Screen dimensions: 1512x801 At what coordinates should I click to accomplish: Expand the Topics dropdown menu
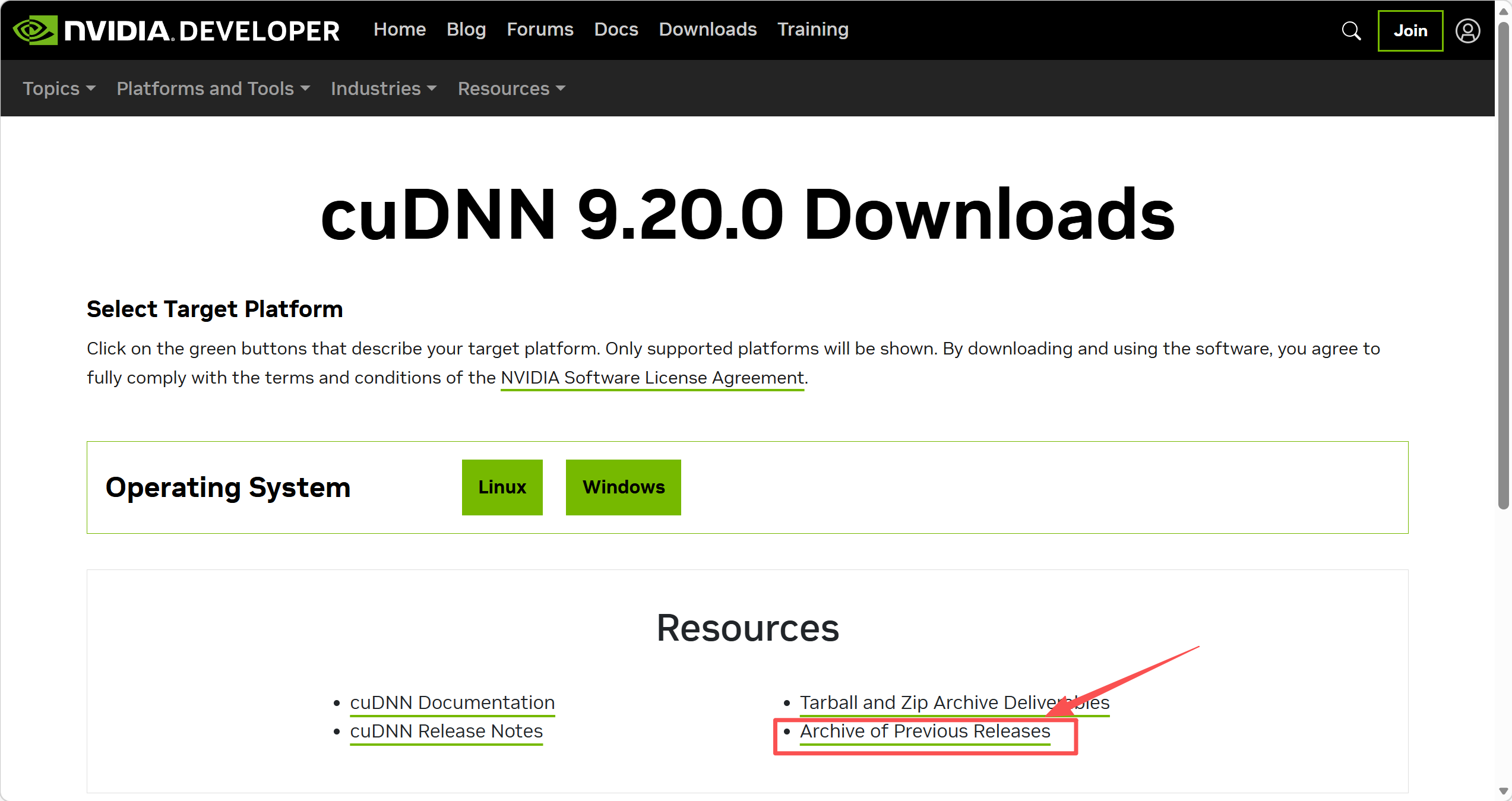coord(58,88)
